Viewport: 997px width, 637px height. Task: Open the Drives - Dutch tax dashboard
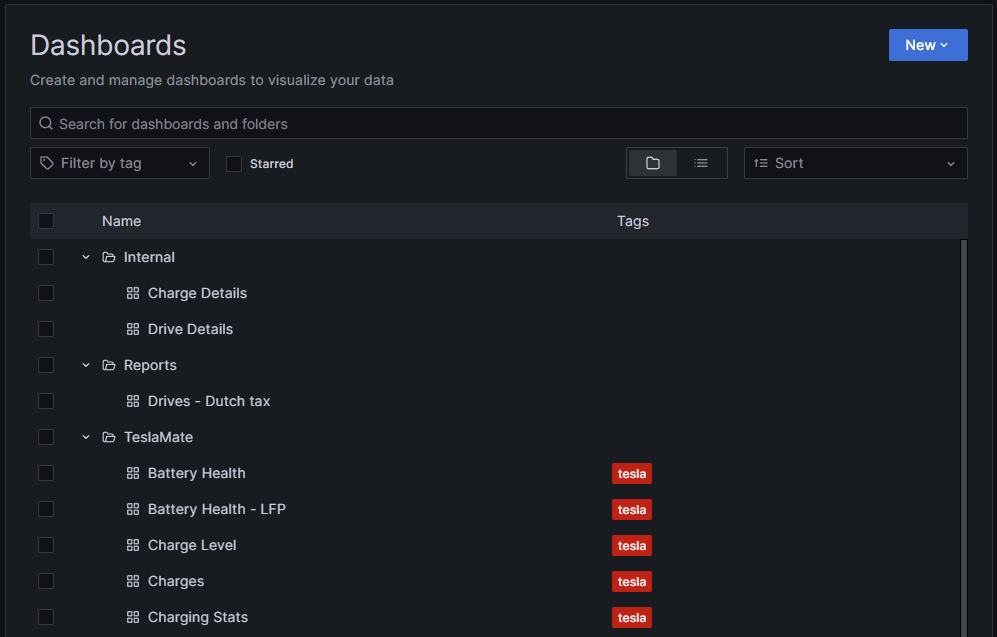(x=209, y=401)
